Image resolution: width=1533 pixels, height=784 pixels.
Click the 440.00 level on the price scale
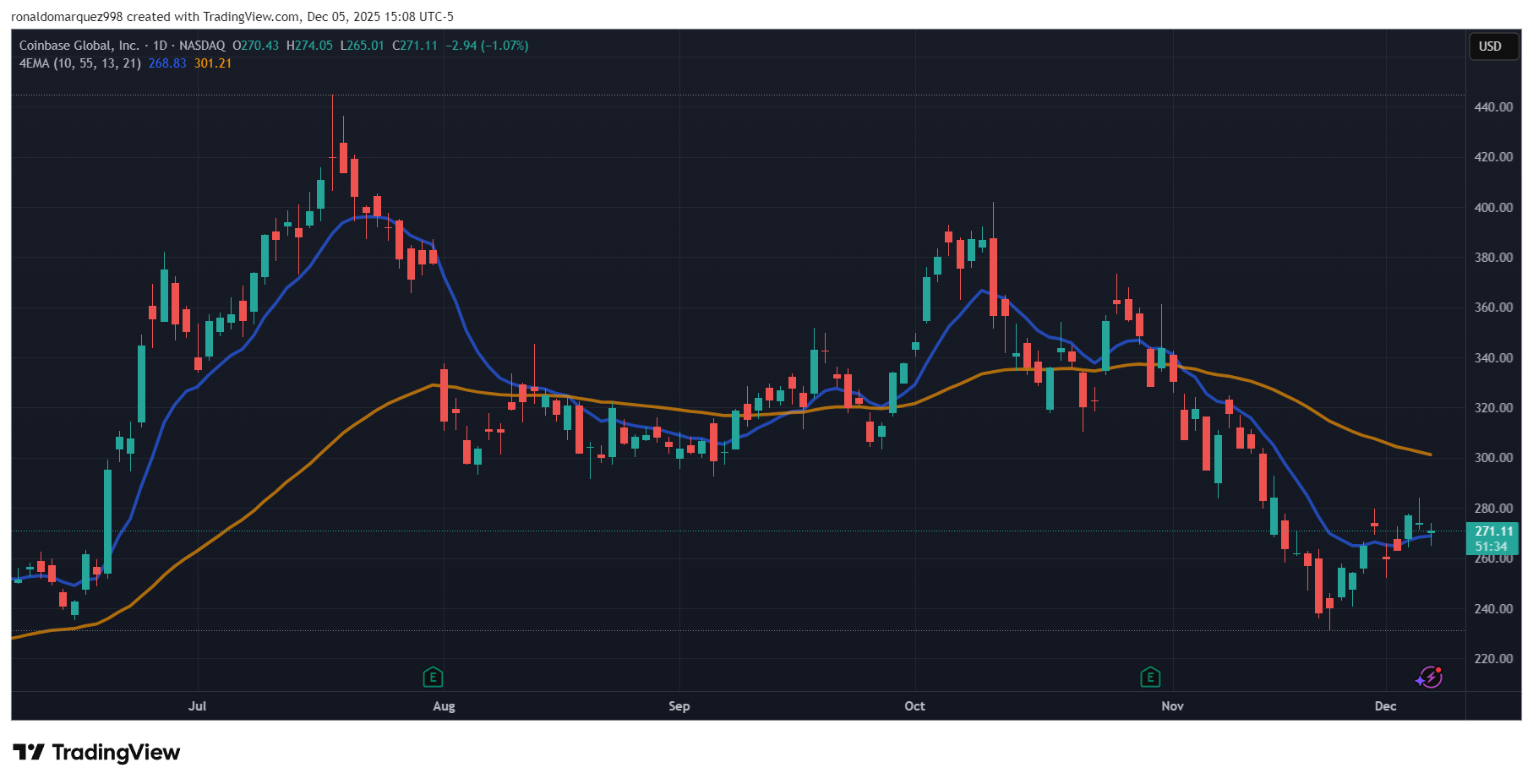[x=1492, y=106]
